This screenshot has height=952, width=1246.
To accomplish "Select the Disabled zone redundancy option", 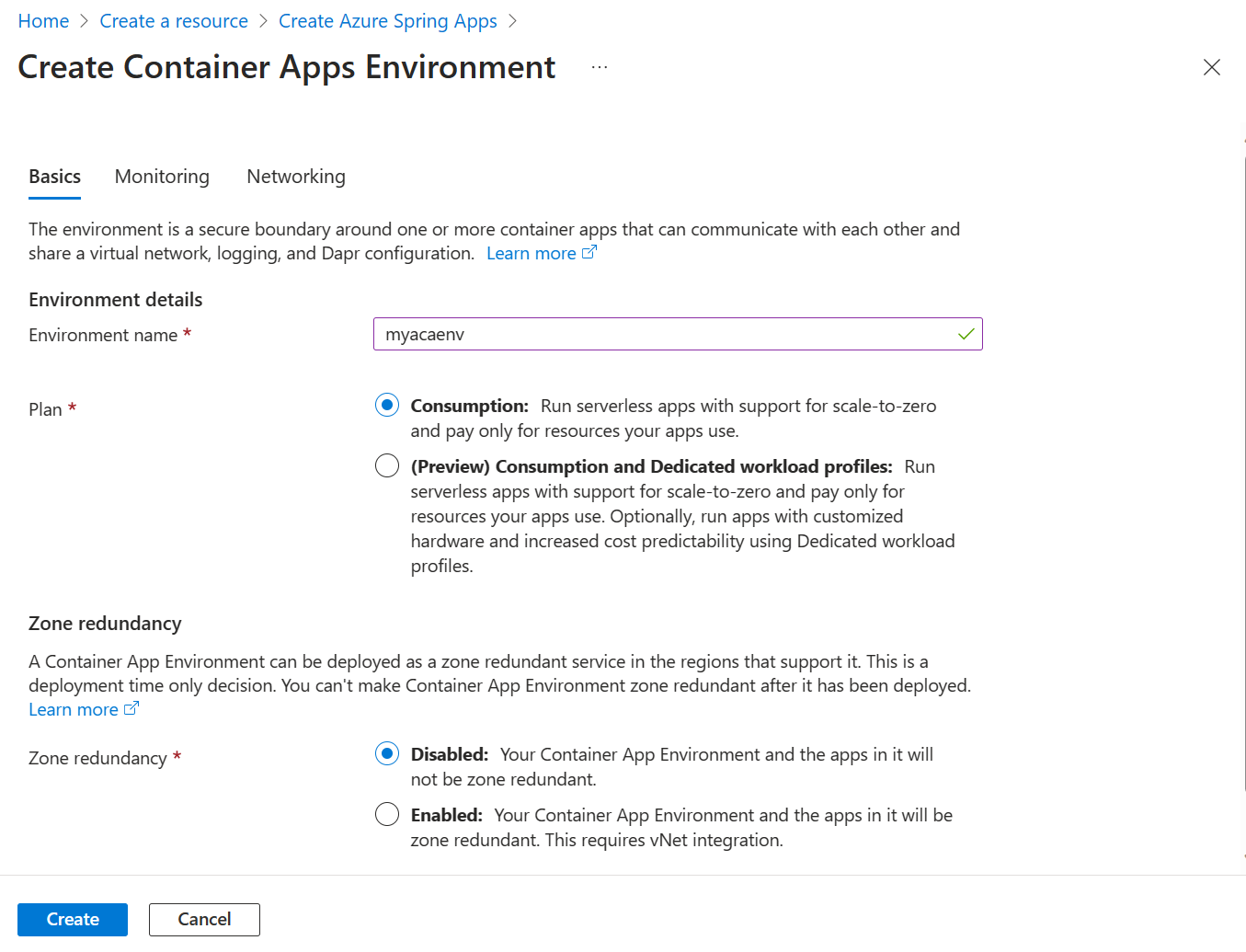I will 387,753.
